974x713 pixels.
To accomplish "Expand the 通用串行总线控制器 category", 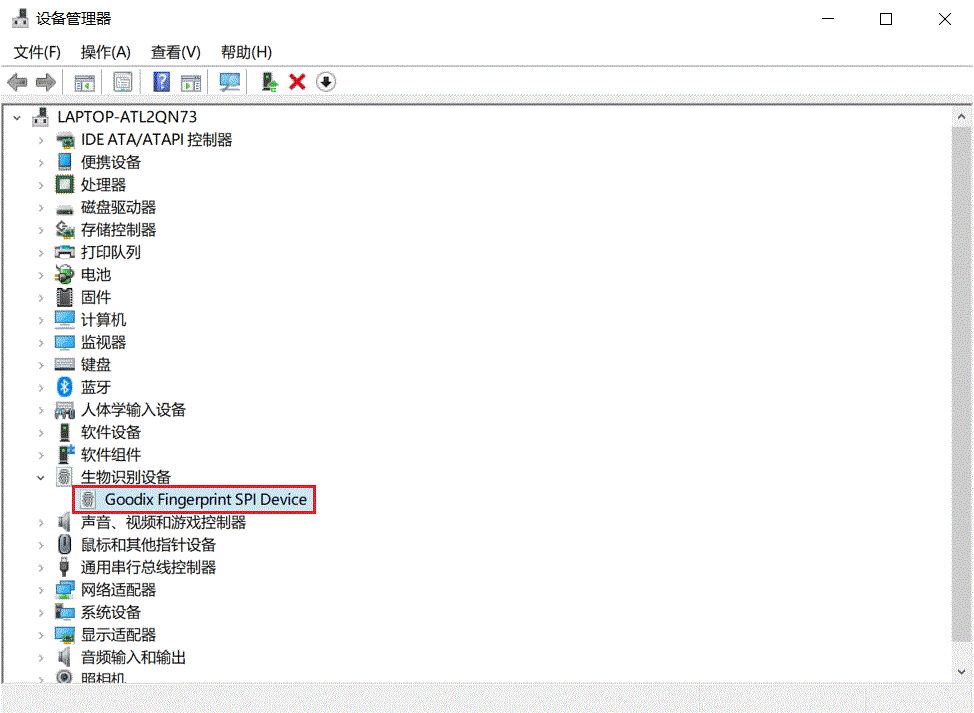I will [x=41, y=568].
